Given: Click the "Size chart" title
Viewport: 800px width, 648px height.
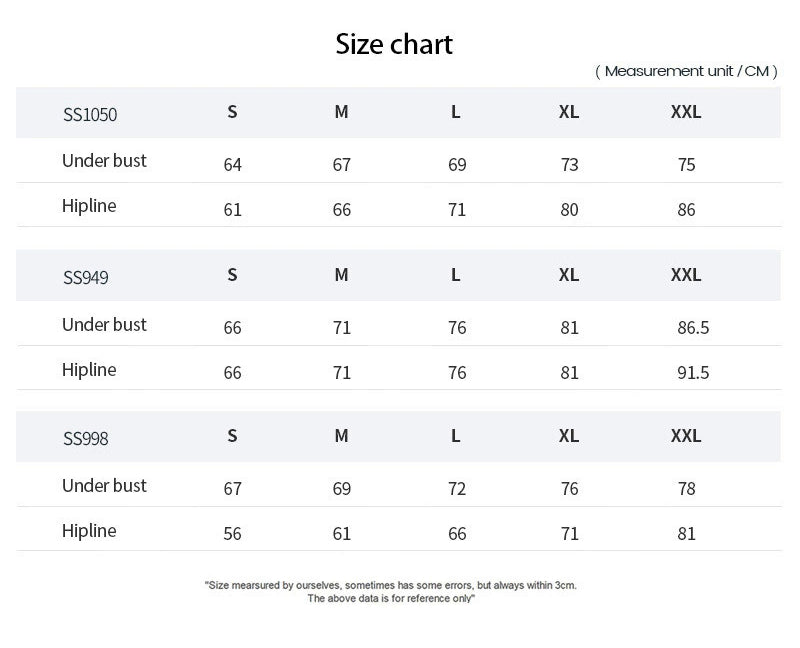Looking at the screenshot, I should [x=394, y=44].
